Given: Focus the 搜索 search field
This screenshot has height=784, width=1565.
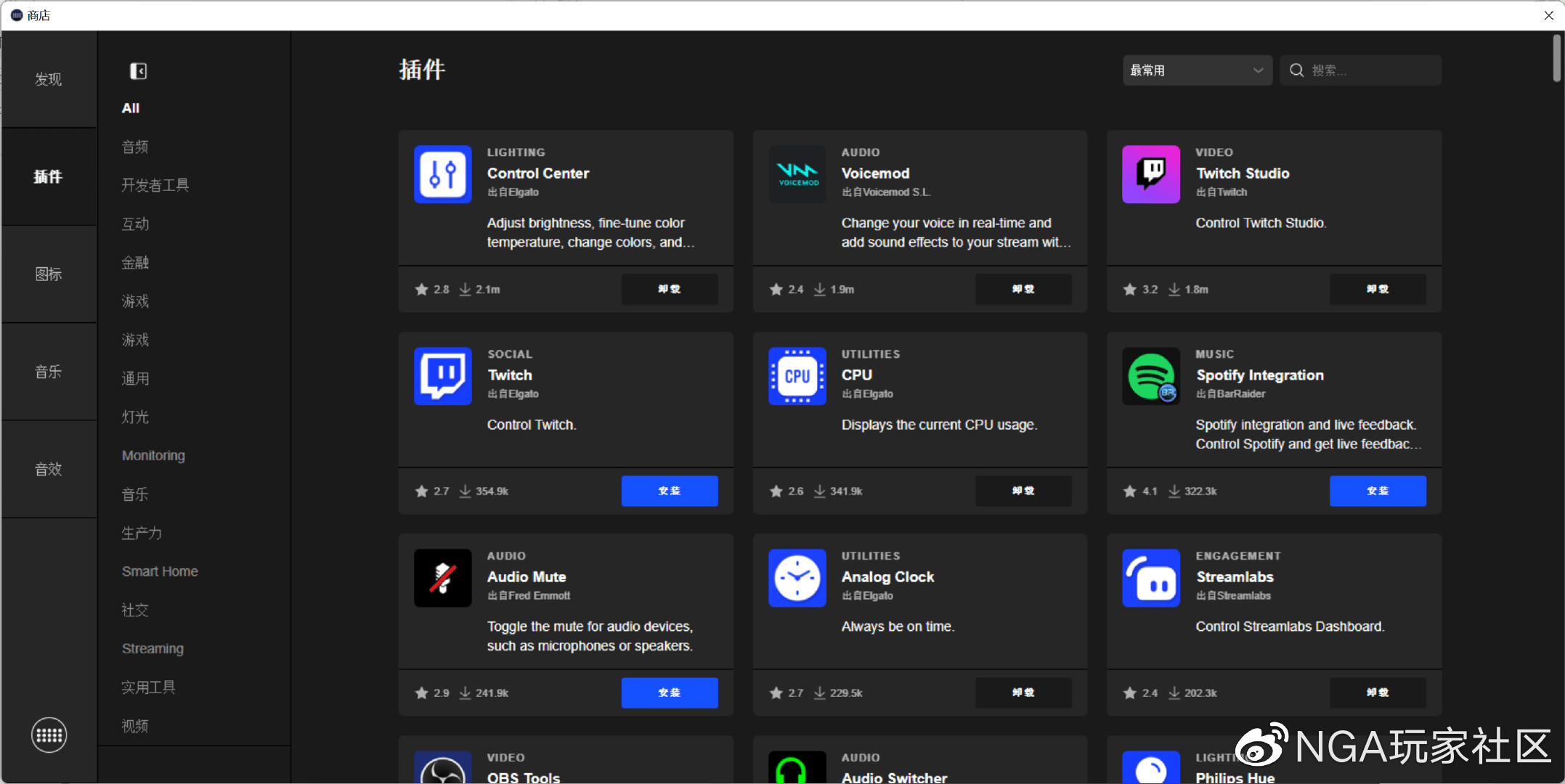Looking at the screenshot, I should (x=1360, y=70).
